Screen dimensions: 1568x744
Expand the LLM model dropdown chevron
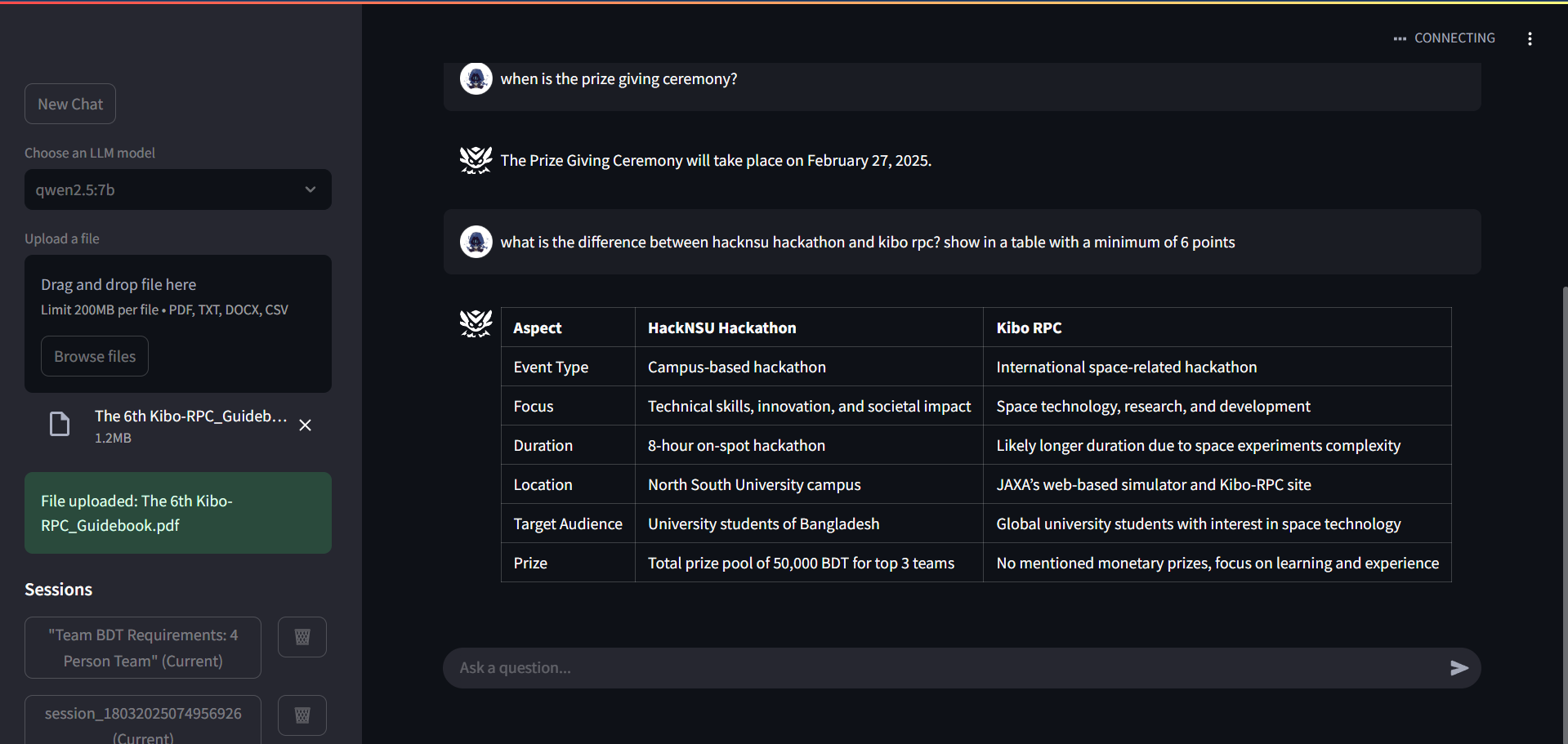(x=310, y=189)
